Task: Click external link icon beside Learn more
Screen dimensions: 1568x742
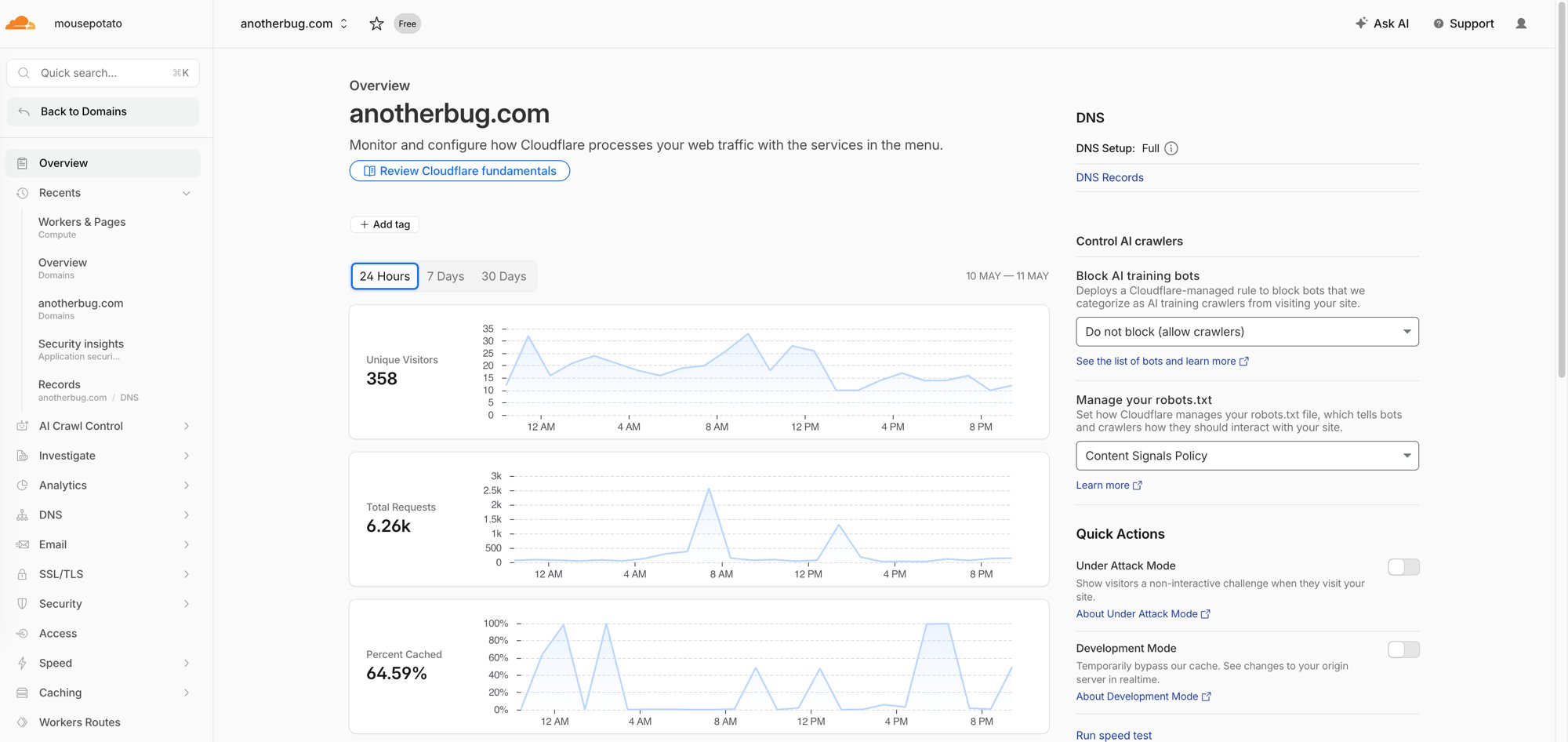Action: [1138, 486]
